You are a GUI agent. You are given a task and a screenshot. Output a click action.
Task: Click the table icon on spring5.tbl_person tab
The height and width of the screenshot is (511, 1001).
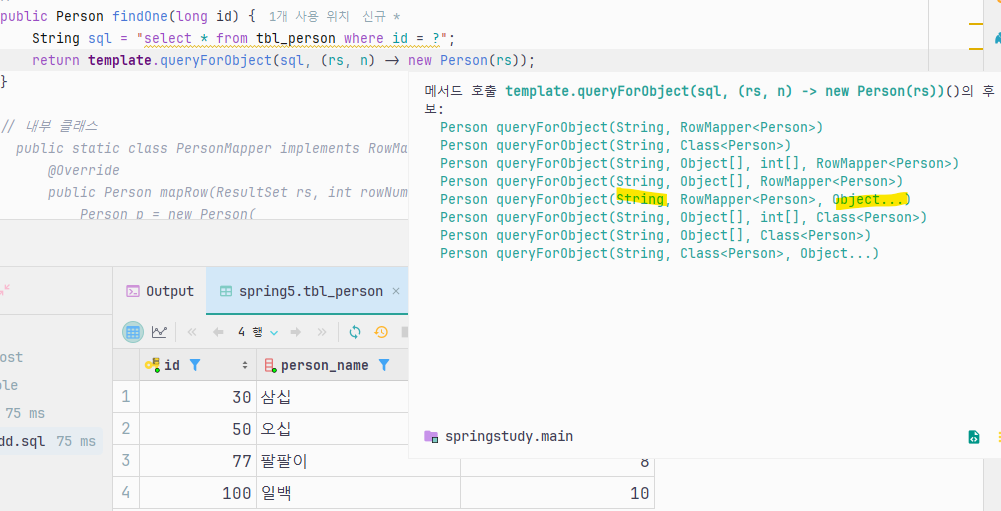(225, 291)
